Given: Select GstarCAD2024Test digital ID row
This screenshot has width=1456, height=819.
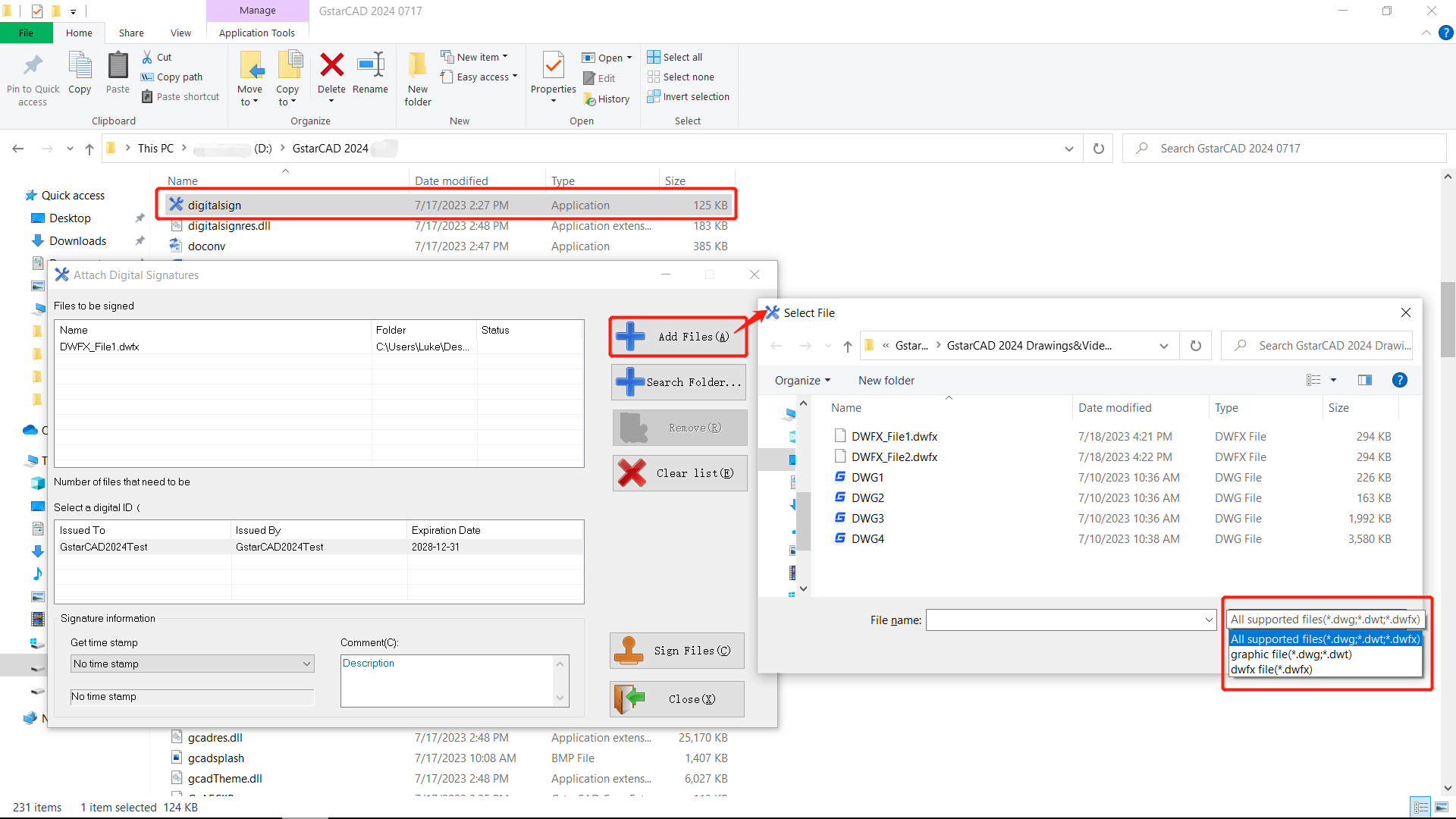Looking at the screenshot, I should (318, 547).
